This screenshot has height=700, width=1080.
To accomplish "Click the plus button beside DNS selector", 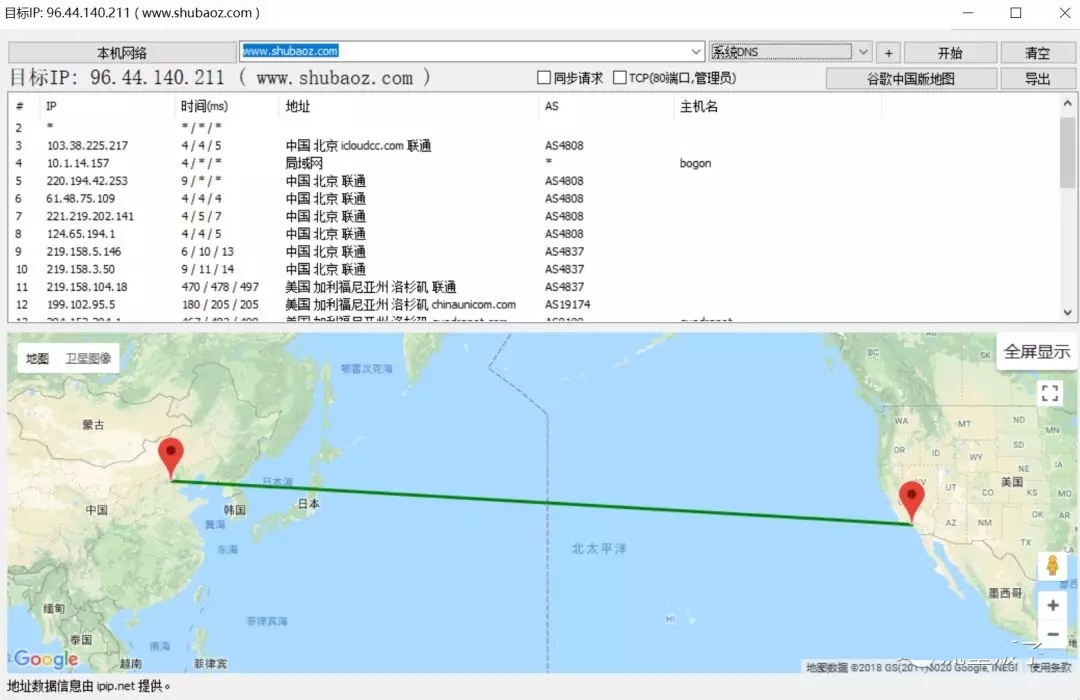I will [889, 53].
